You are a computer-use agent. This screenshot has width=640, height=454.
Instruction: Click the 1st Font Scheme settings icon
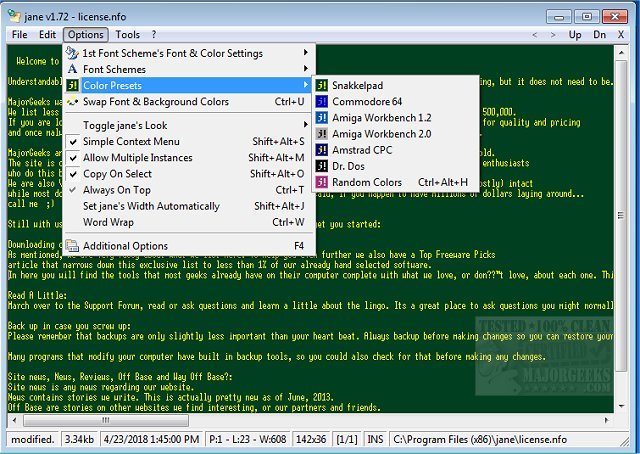pos(72,53)
